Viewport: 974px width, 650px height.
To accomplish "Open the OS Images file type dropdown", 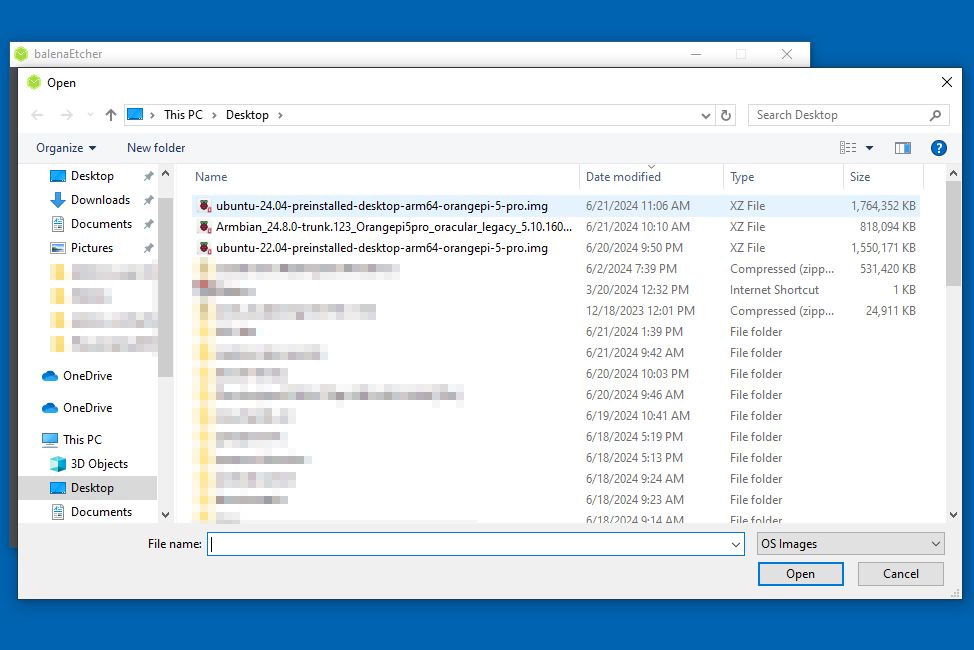I will (850, 544).
